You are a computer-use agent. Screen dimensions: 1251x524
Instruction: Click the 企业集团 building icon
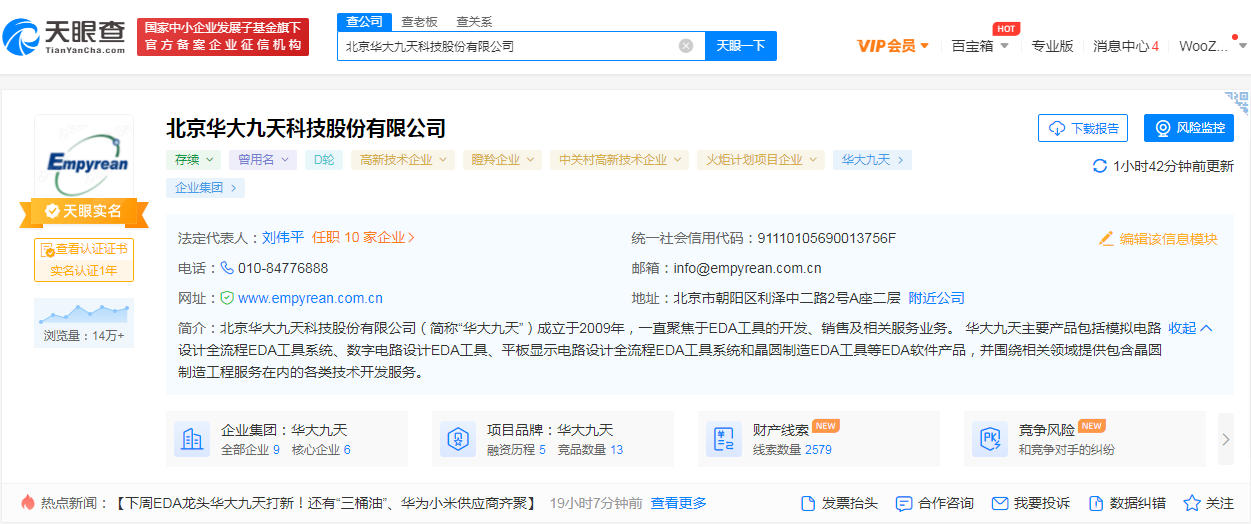192,439
